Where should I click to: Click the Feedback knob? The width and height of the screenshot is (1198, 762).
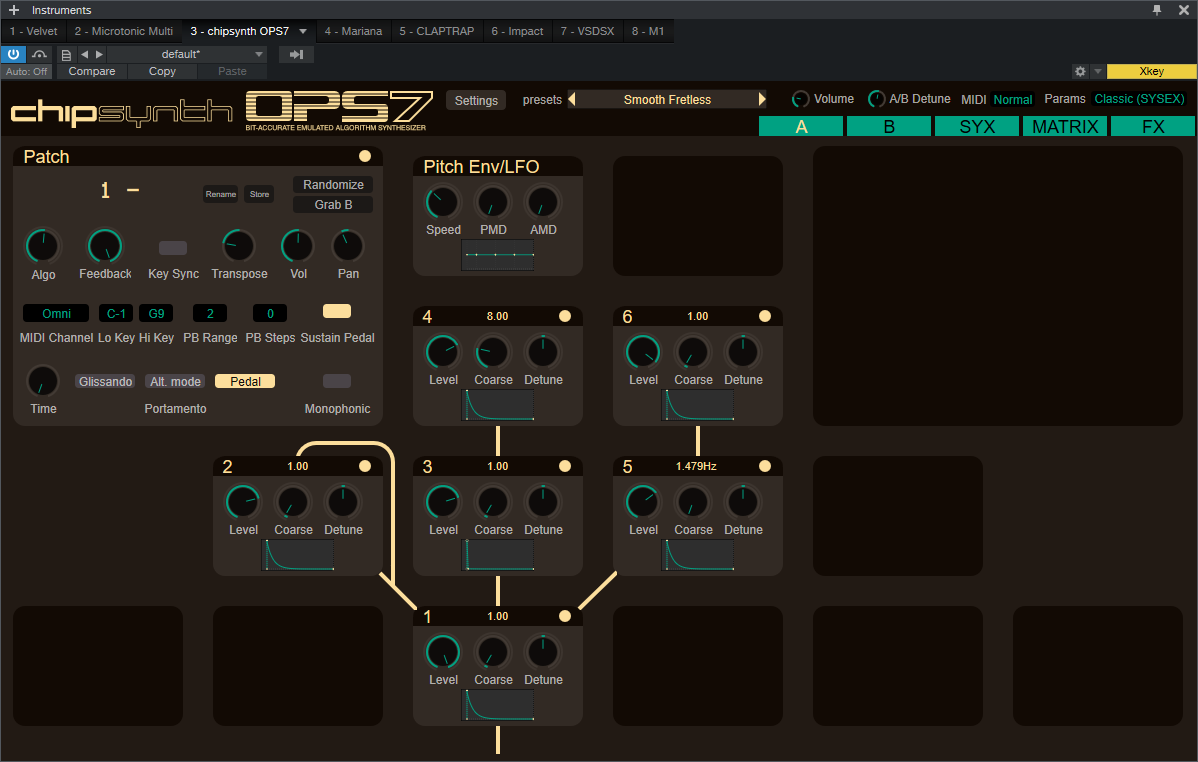pos(105,246)
